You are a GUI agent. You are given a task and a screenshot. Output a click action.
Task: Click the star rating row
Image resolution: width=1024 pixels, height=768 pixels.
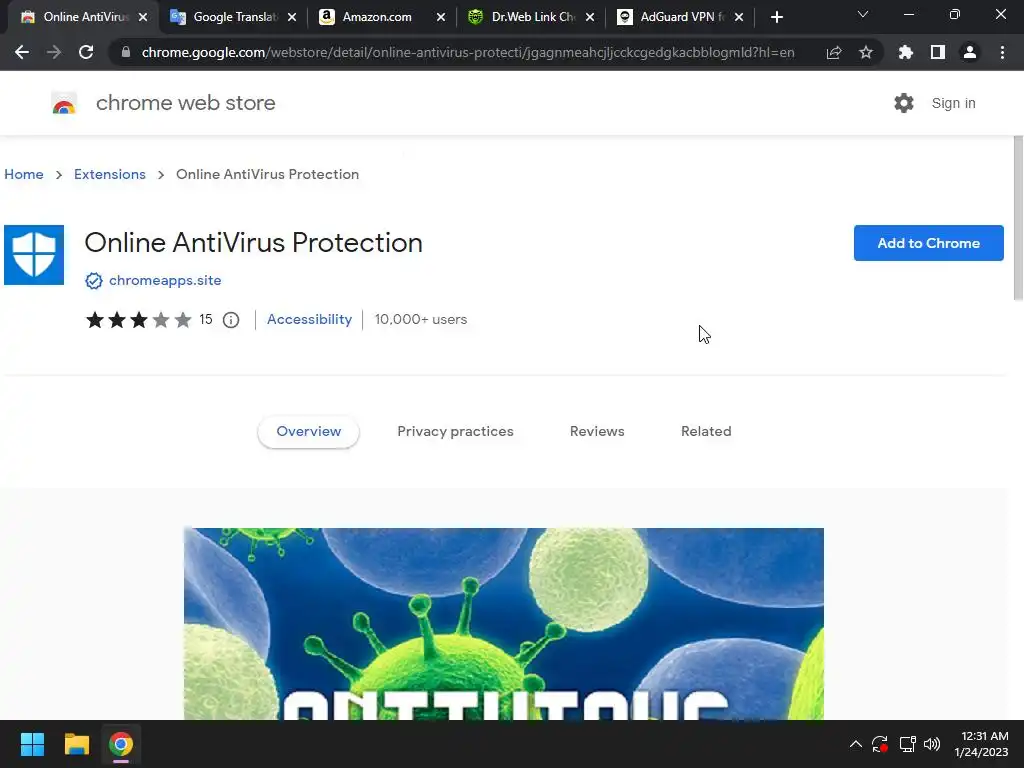click(x=138, y=320)
